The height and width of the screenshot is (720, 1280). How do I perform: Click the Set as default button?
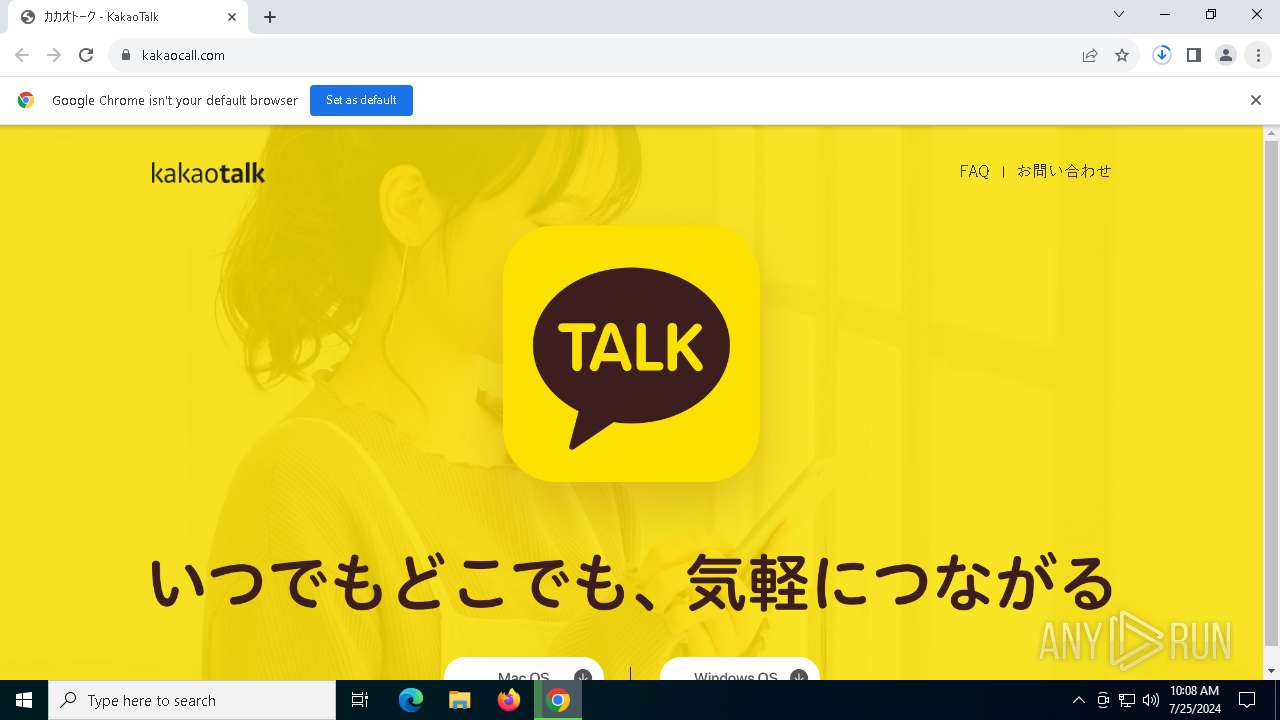361,100
